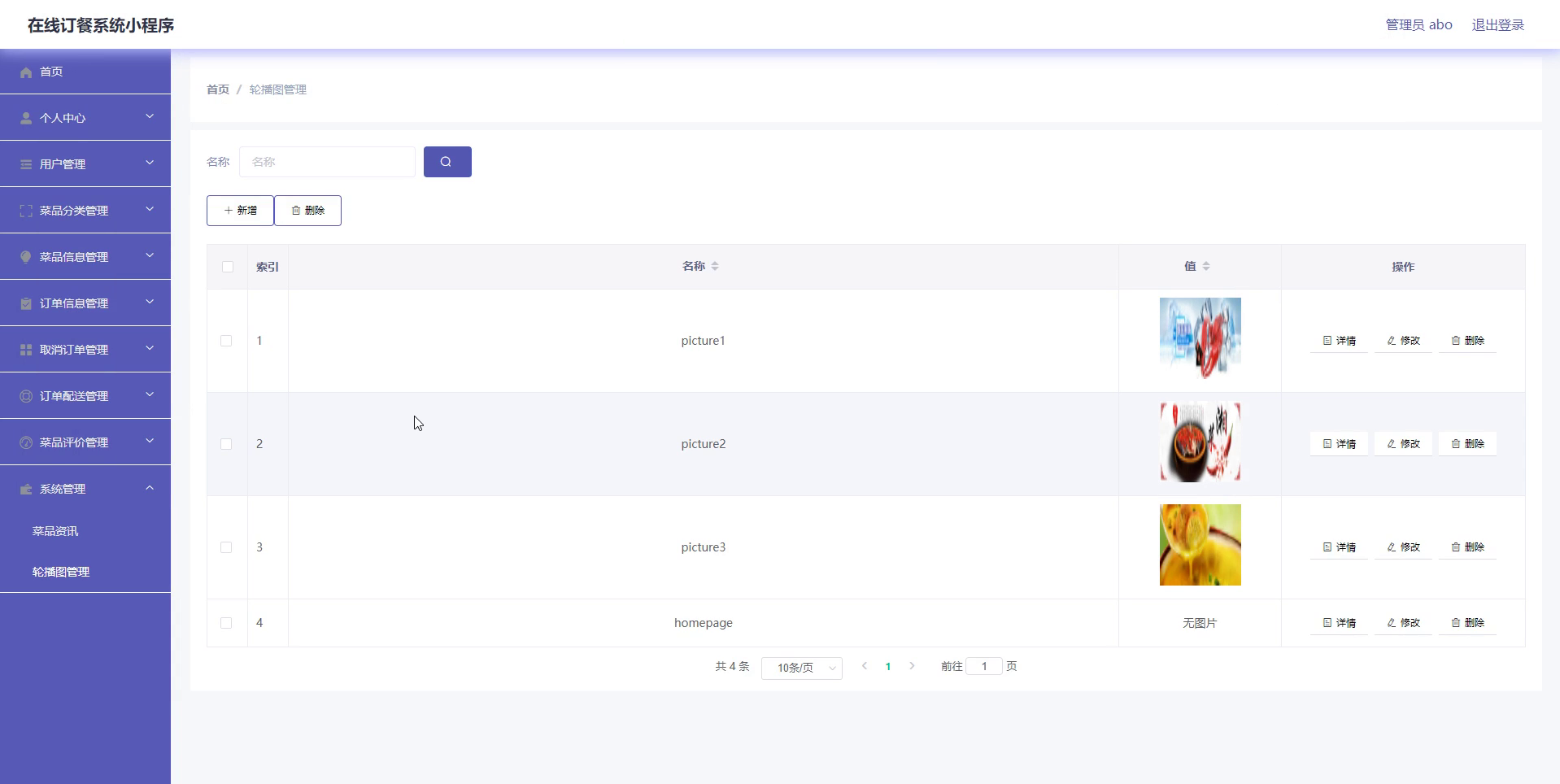Viewport: 1560px width, 784px height.
Task: Check the box for row picture2
Action: pyautogui.click(x=226, y=444)
